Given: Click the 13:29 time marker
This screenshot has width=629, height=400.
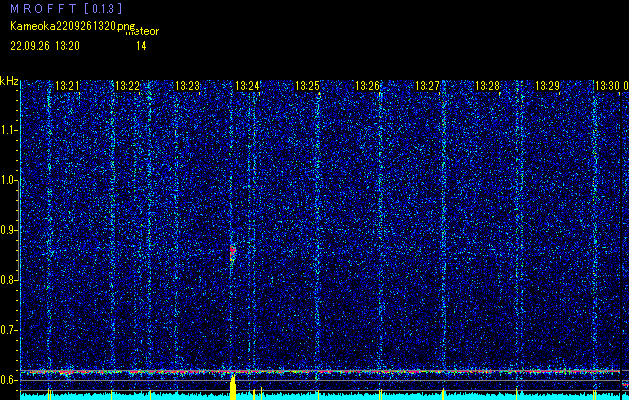Looking at the screenshot, I should point(548,86).
